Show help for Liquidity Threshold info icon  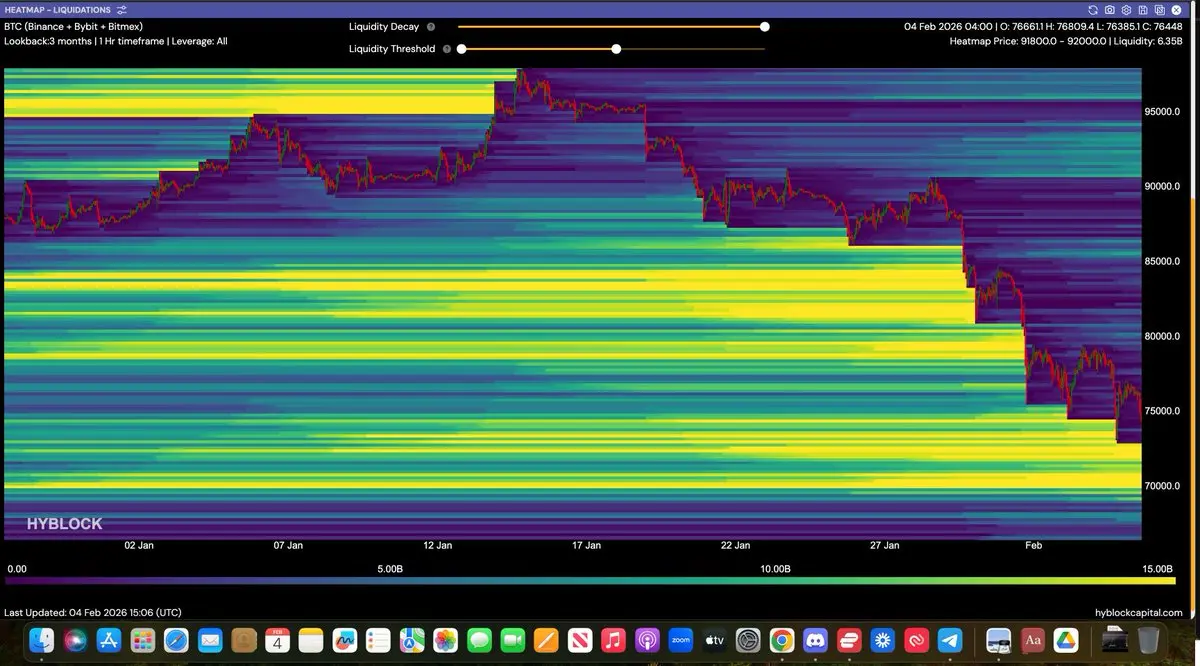click(x=446, y=48)
